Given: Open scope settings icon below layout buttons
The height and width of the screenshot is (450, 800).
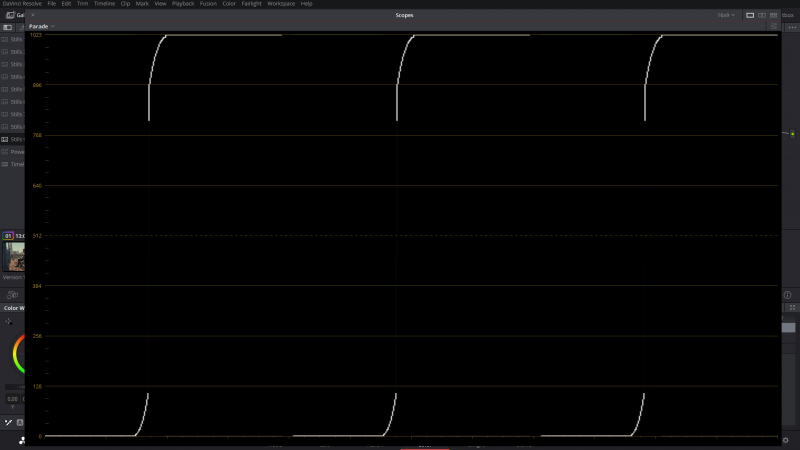Looking at the screenshot, I should tap(772, 26).
